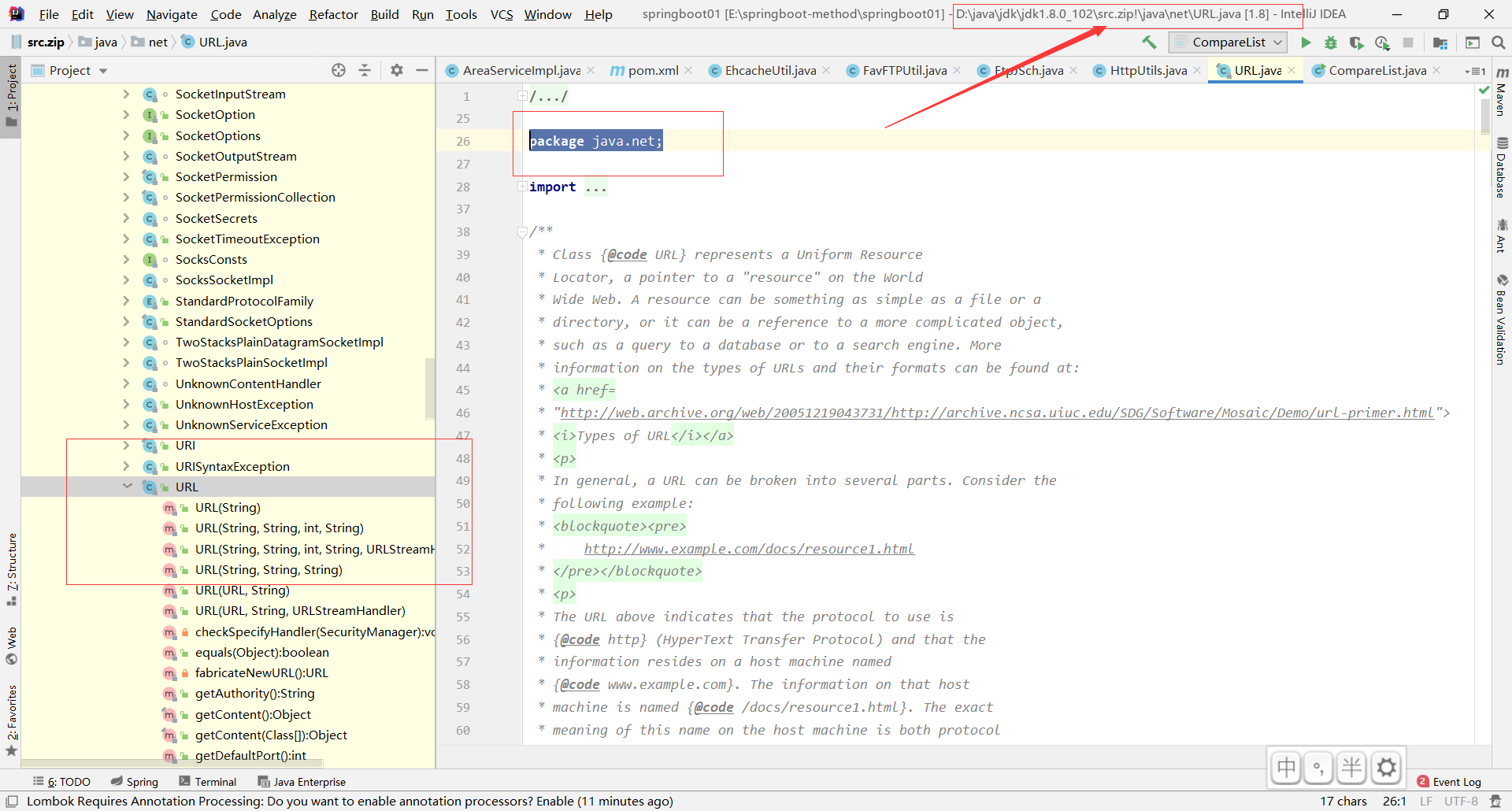The image size is (1512, 811).
Task: Collapse the expanded URL class node
Action: coord(128,487)
